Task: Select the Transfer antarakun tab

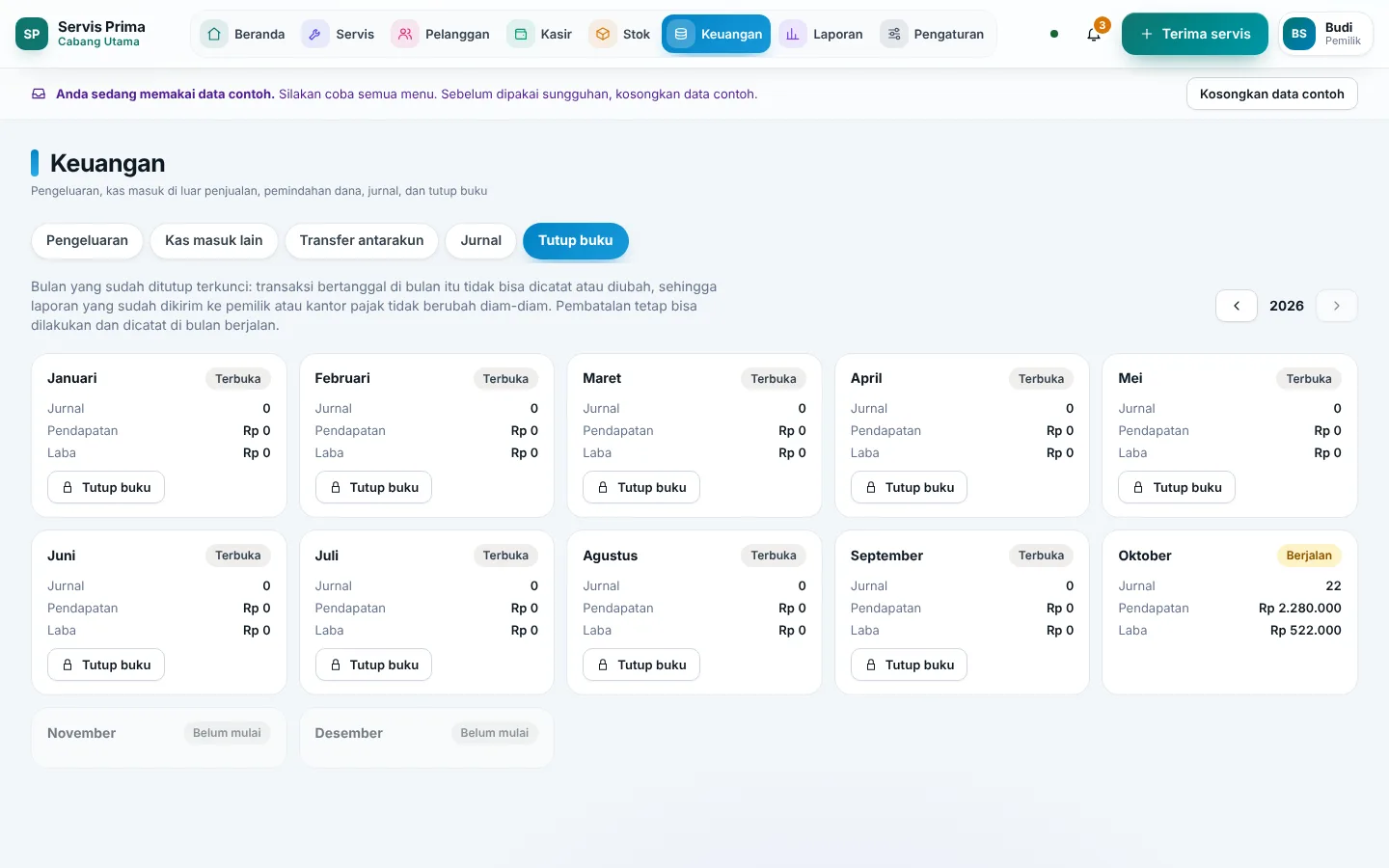Action: click(x=362, y=240)
